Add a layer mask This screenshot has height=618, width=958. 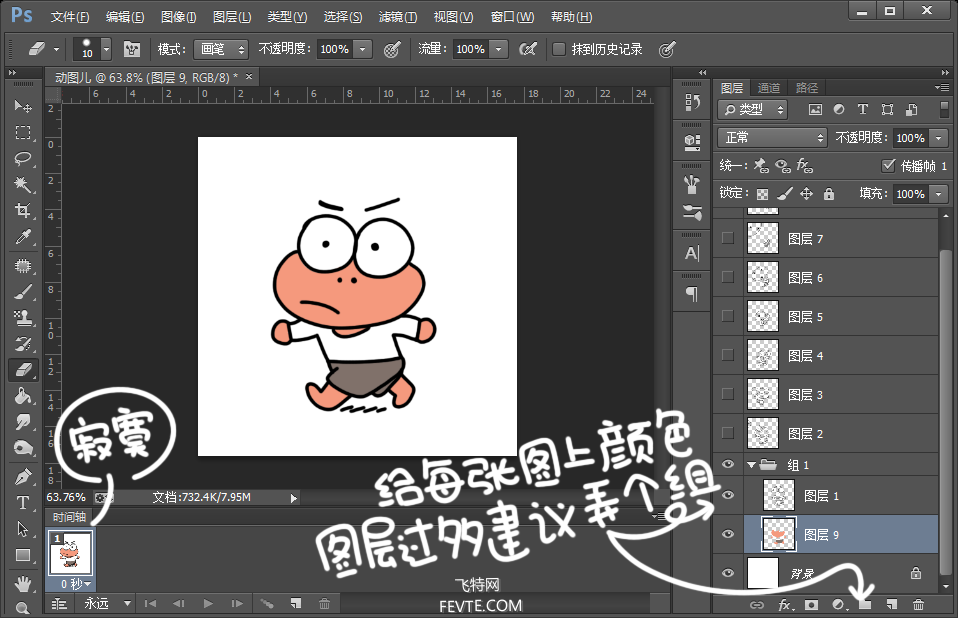pos(811,605)
